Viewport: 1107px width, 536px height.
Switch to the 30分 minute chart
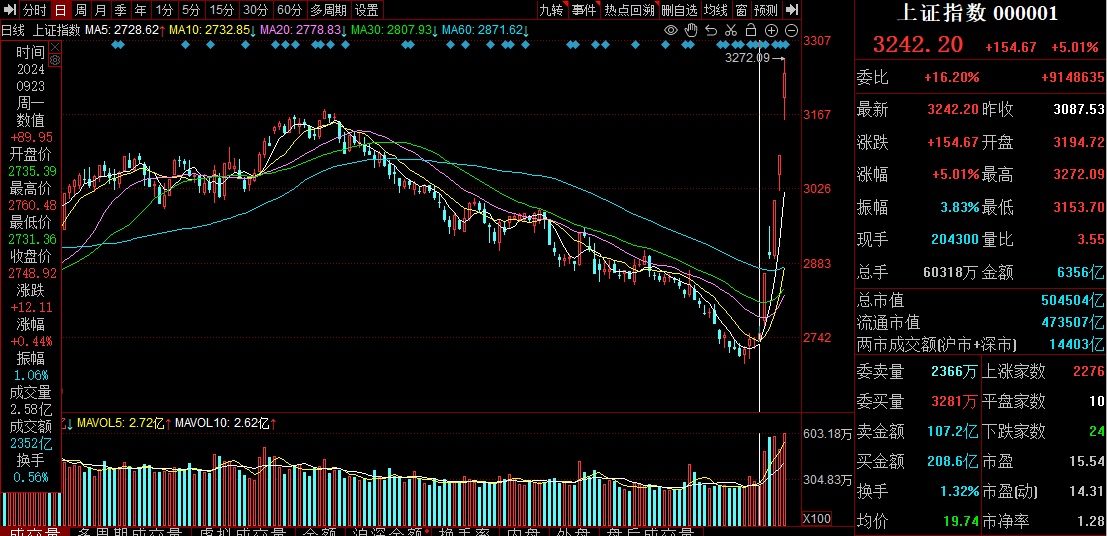coord(255,10)
